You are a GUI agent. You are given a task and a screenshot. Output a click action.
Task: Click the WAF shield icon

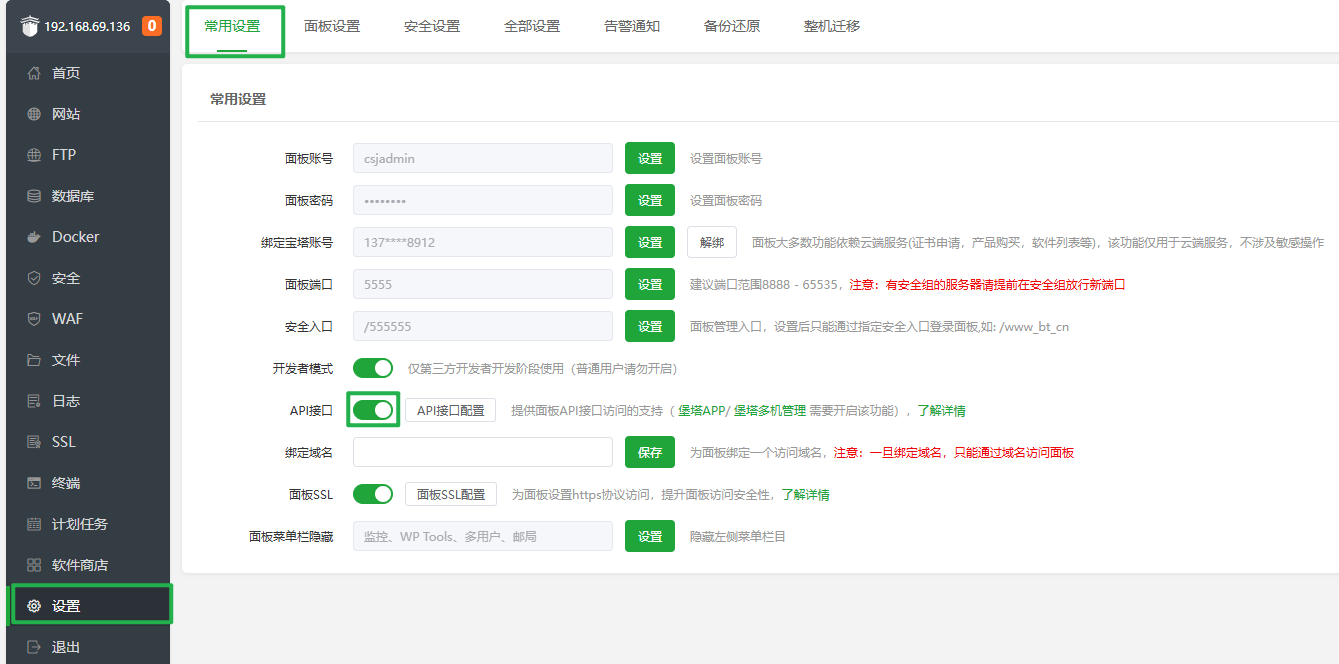(34, 319)
